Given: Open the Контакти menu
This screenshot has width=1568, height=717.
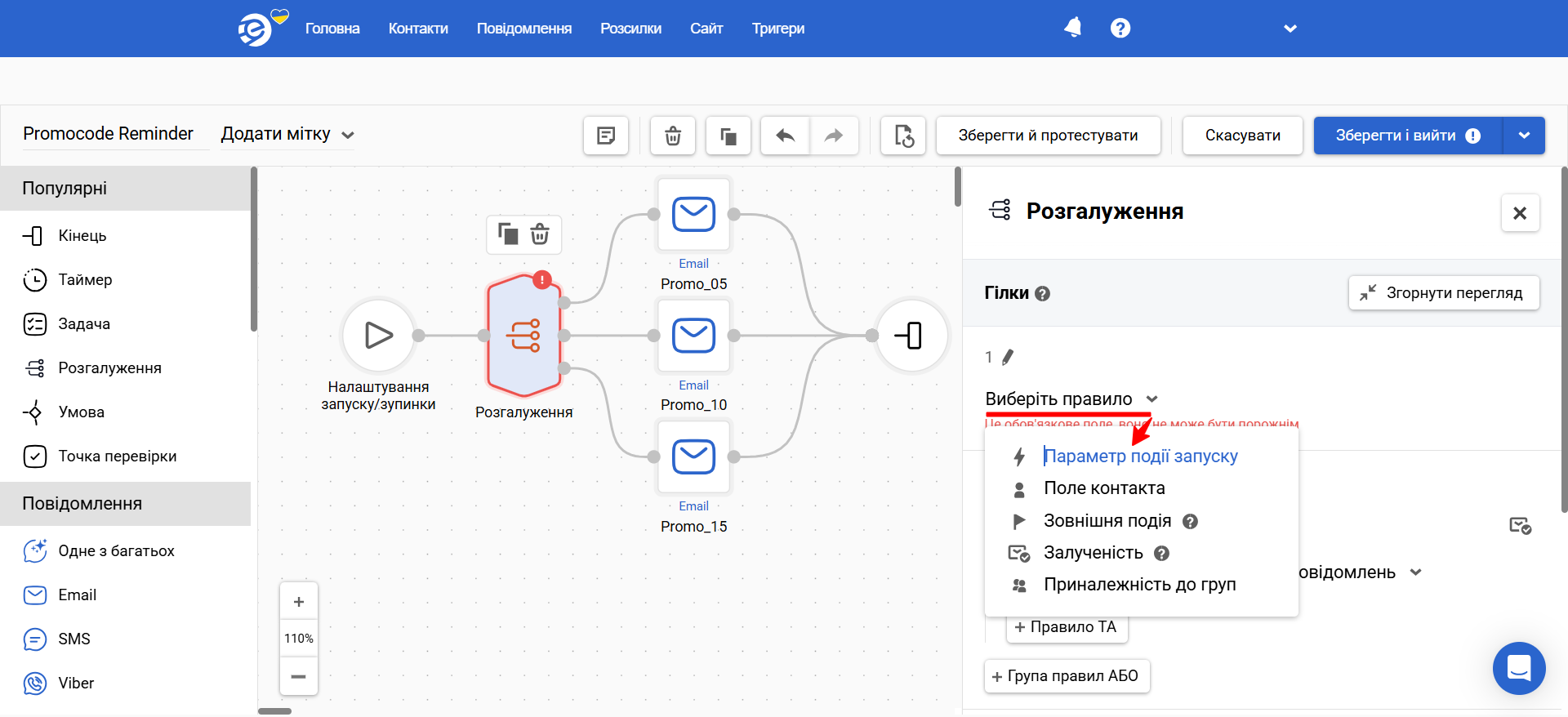Looking at the screenshot, I should point(418,29).
